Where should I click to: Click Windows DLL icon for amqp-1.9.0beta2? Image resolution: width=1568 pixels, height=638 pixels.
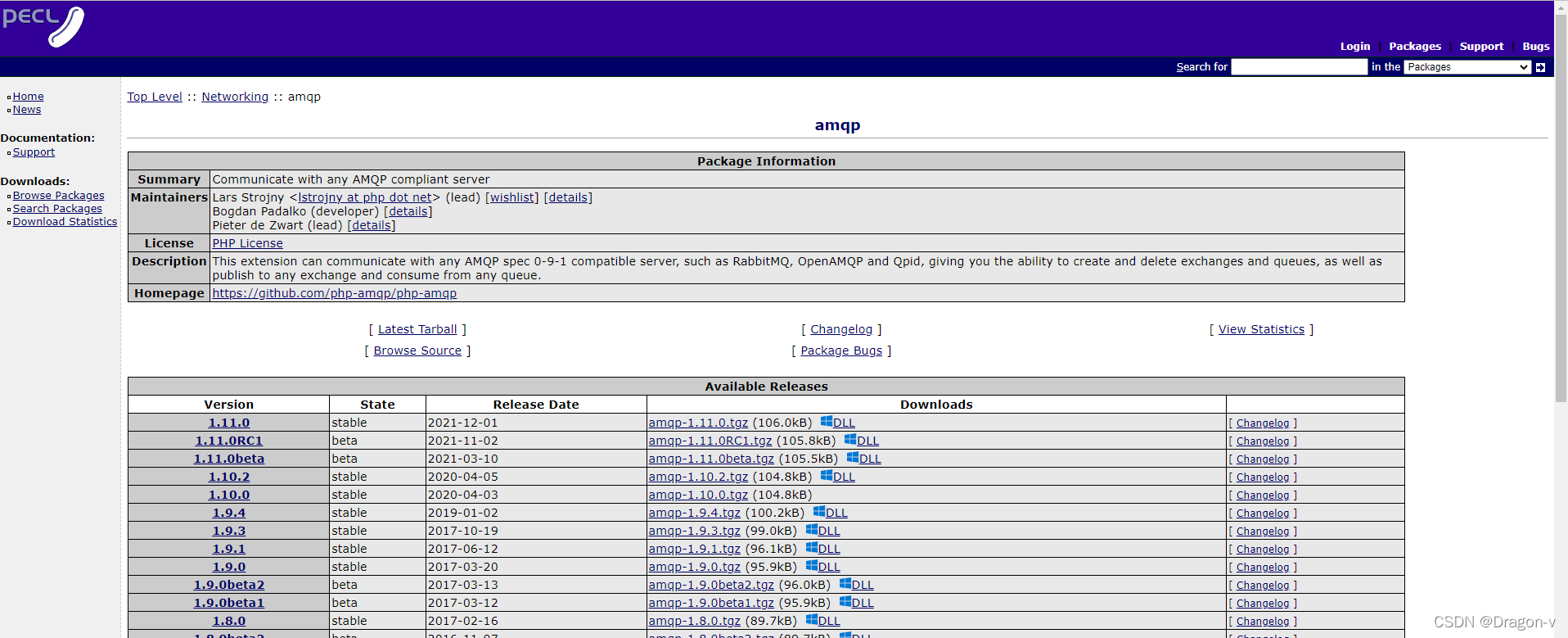pyautogui.click(x=845, y=584)
